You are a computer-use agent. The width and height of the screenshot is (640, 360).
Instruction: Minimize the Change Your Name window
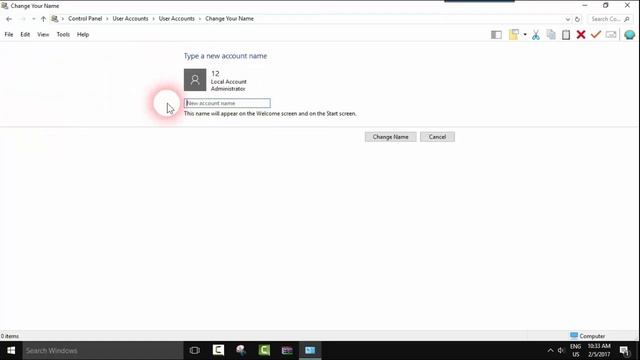point(585,6)
